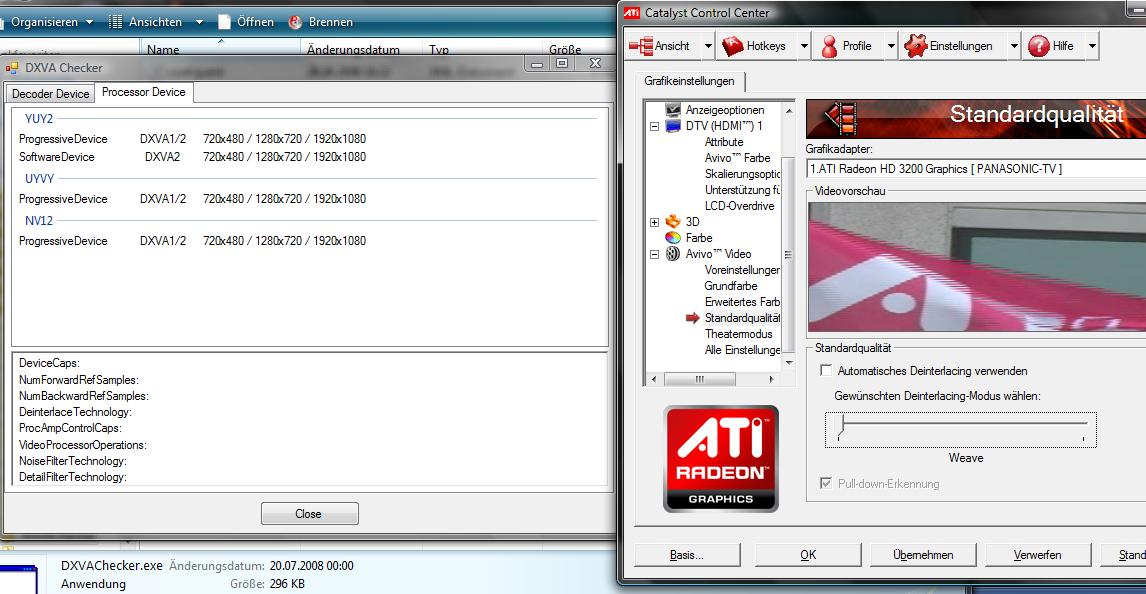Click the Übernehmen button

923,555
